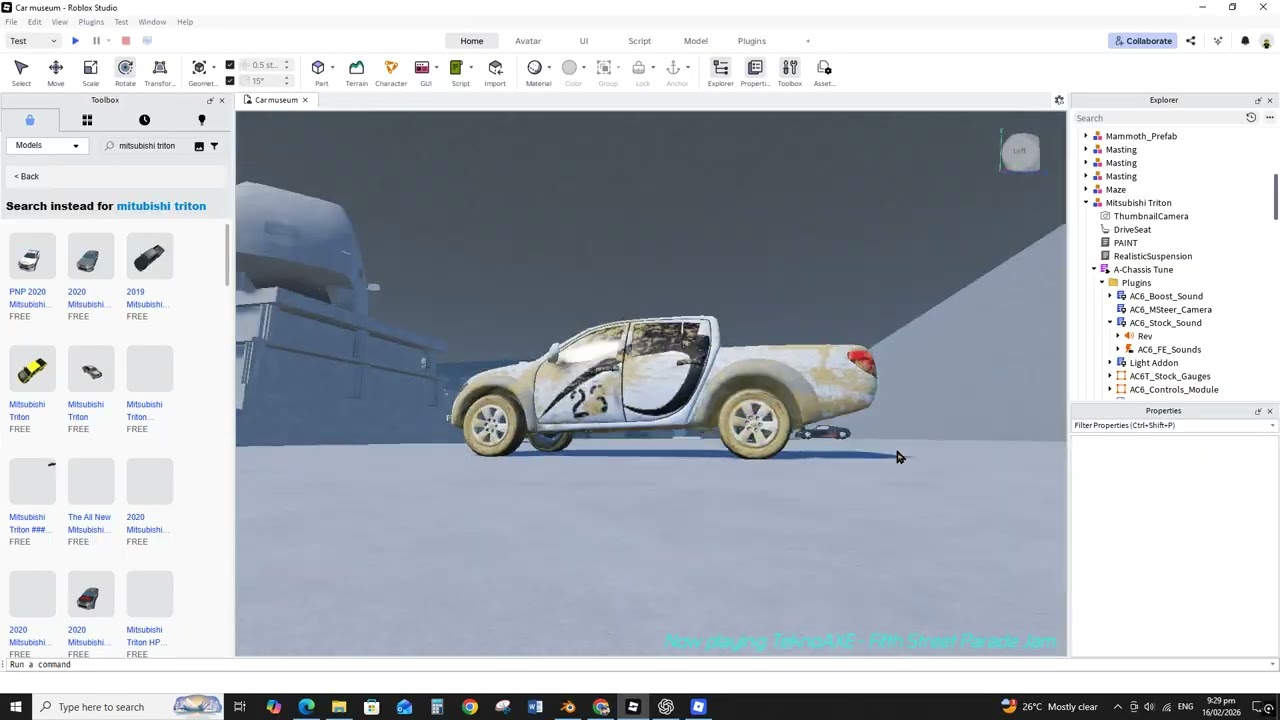Select DriveSeat in Explorer
Image resolution: width=1280 pixels, height=720 pixels.
pos(1132,230)
